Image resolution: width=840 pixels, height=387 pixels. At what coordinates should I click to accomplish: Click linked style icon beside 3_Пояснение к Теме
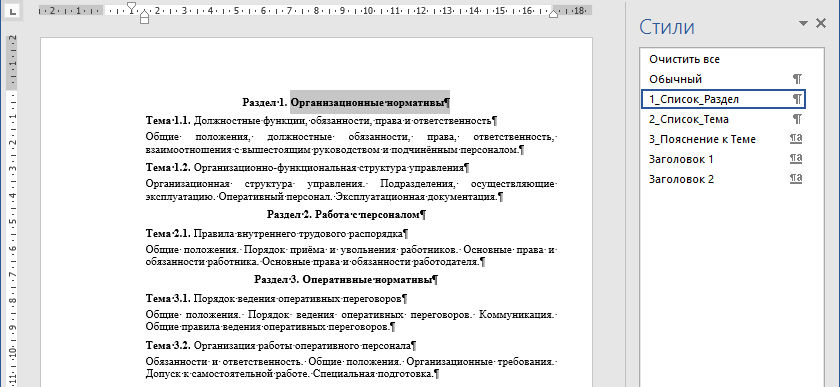point(796,139)
